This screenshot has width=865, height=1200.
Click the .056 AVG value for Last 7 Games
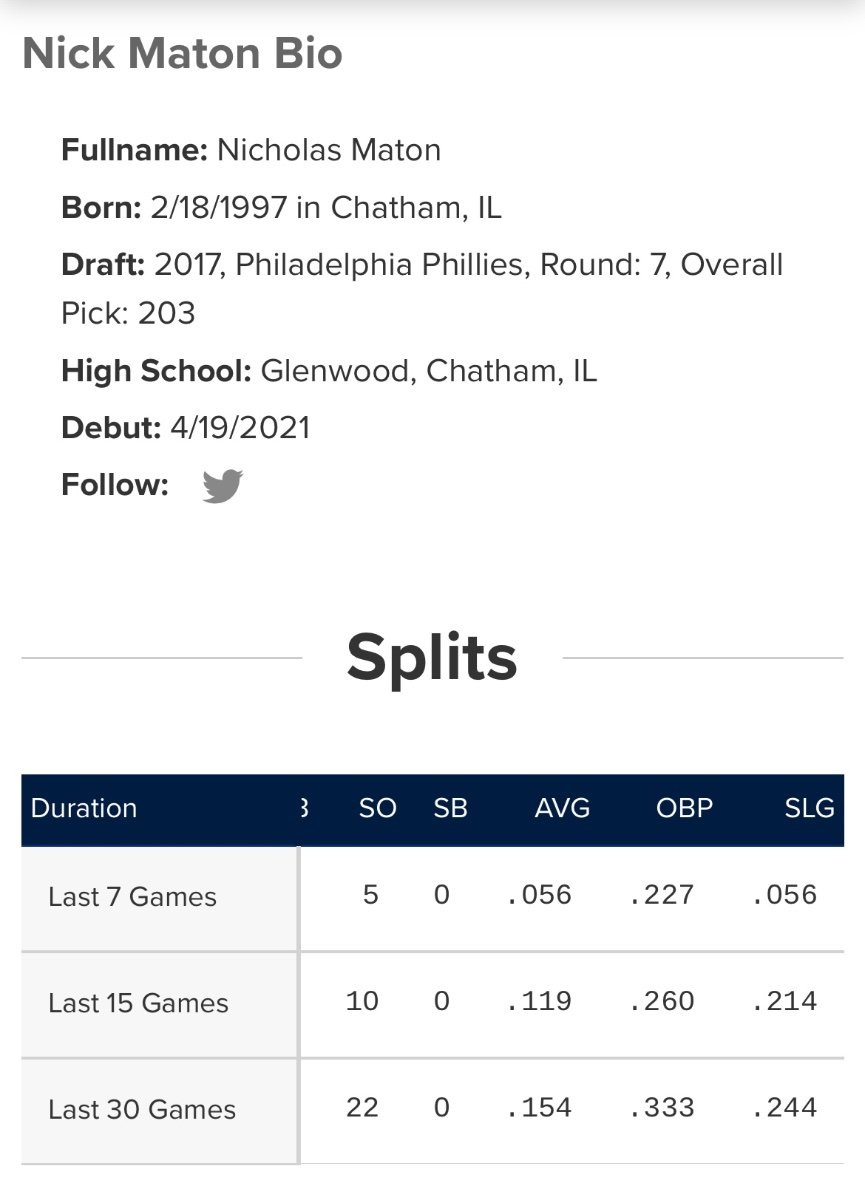click(x=539, y=894)
